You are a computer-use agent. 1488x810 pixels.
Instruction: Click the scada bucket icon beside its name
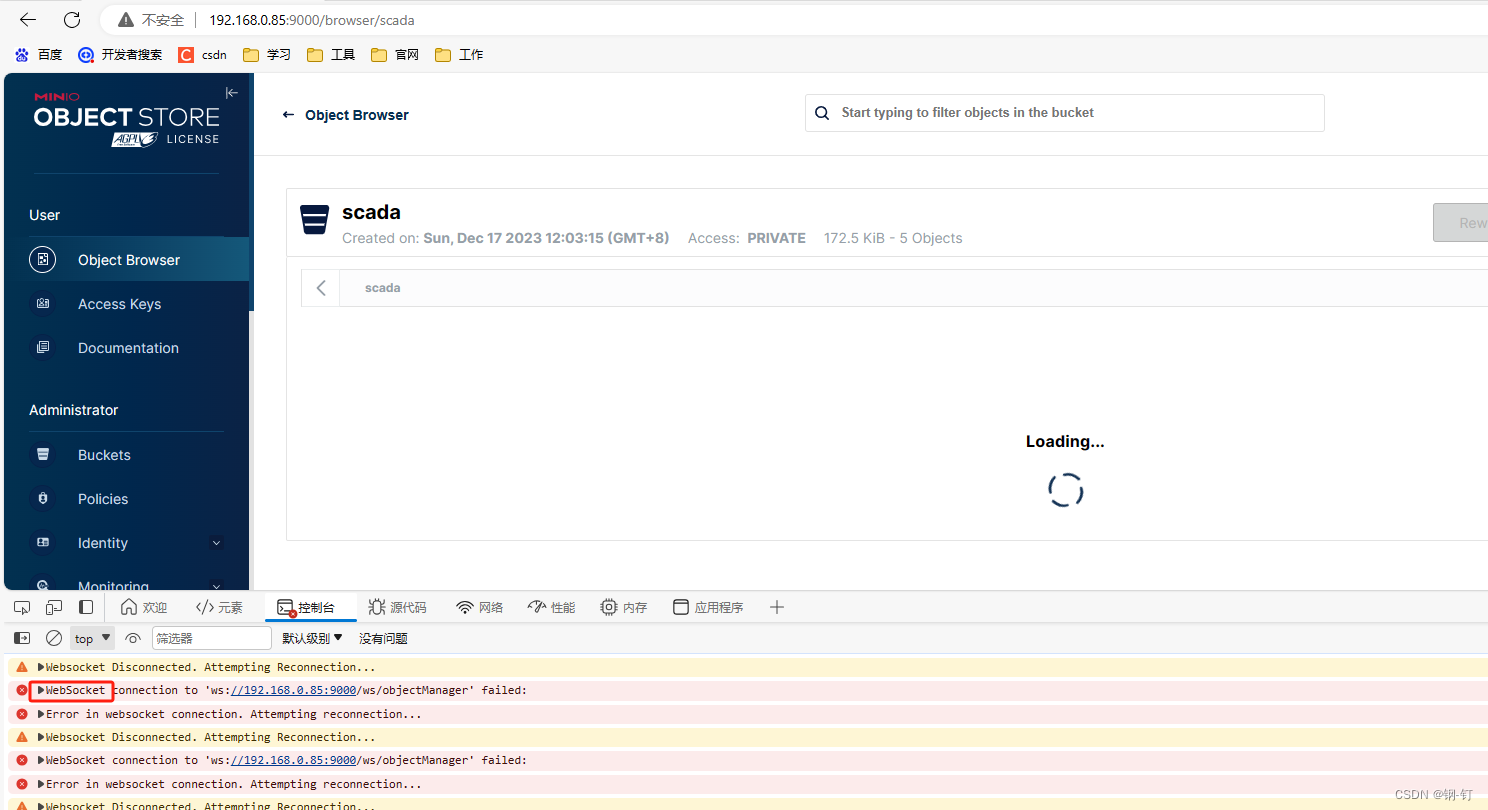coord(314,220)
